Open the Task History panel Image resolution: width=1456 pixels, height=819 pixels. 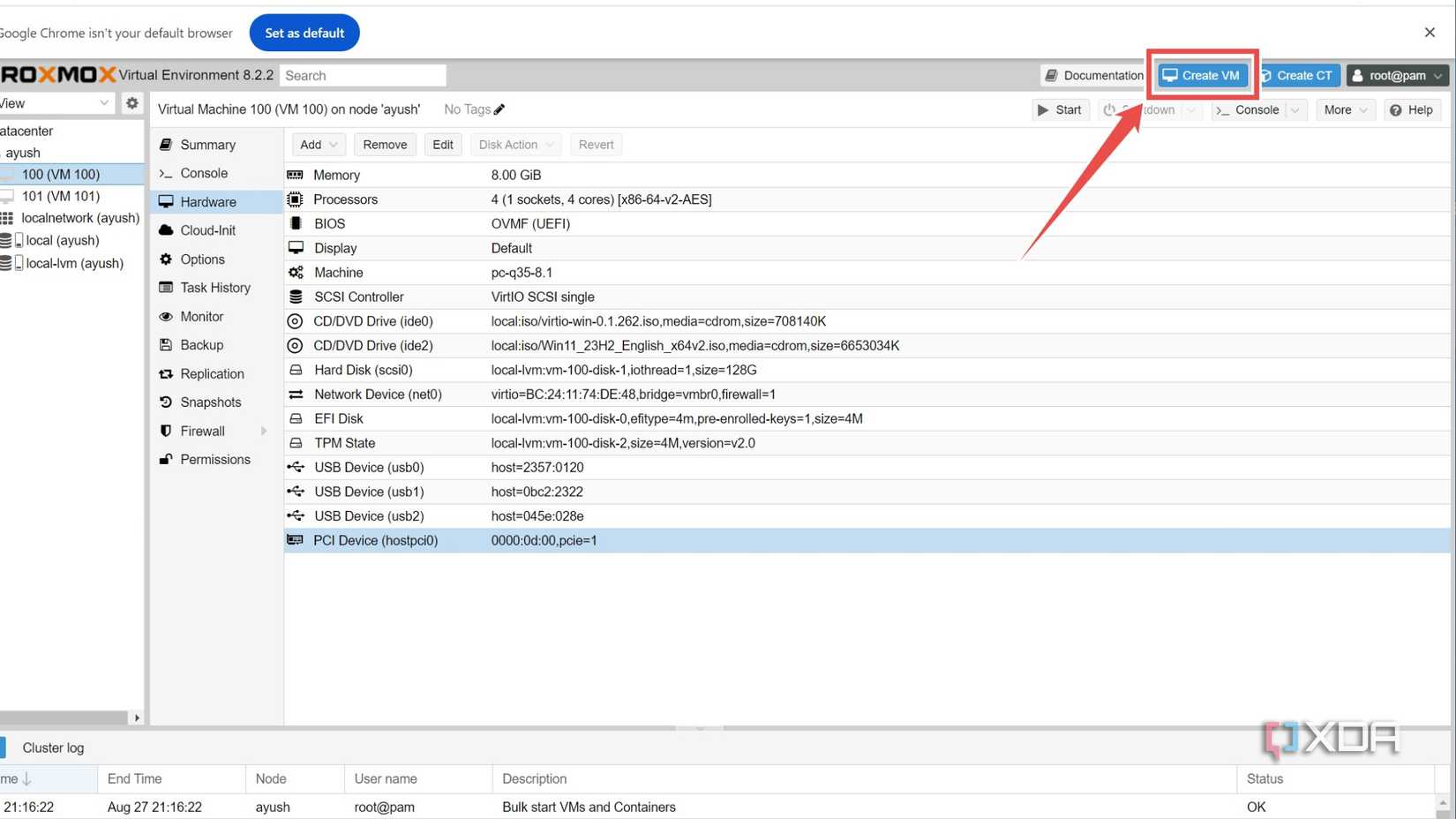pyautogui.click(x=214, y=287)
